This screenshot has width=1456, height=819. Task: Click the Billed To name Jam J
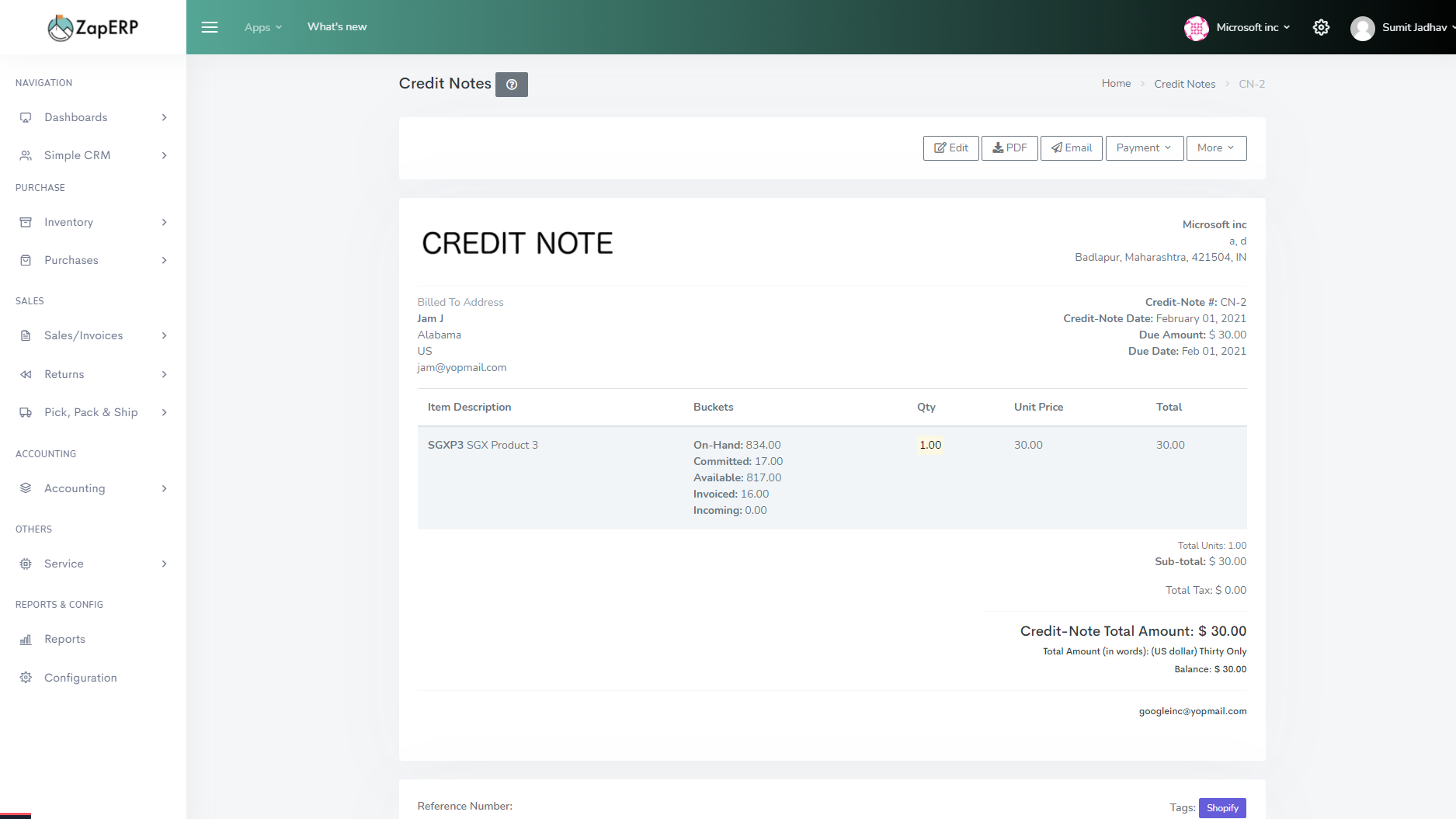(430, 318)
